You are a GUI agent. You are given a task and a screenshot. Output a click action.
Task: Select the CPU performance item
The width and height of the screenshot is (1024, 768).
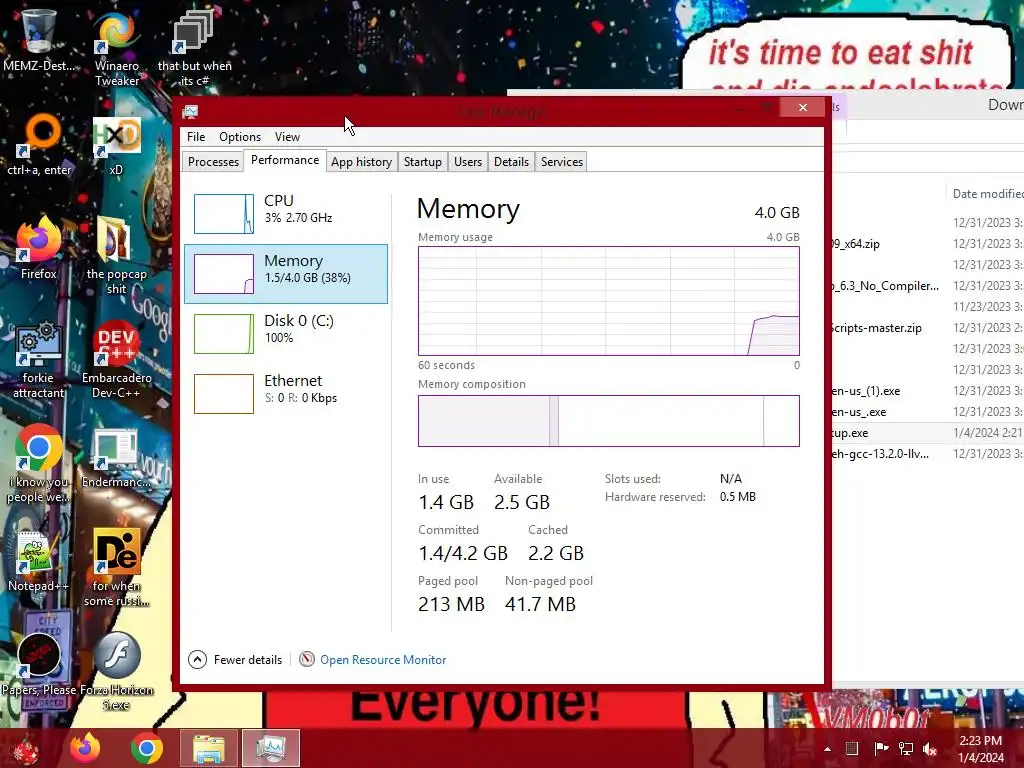click(x=286, y=214)
